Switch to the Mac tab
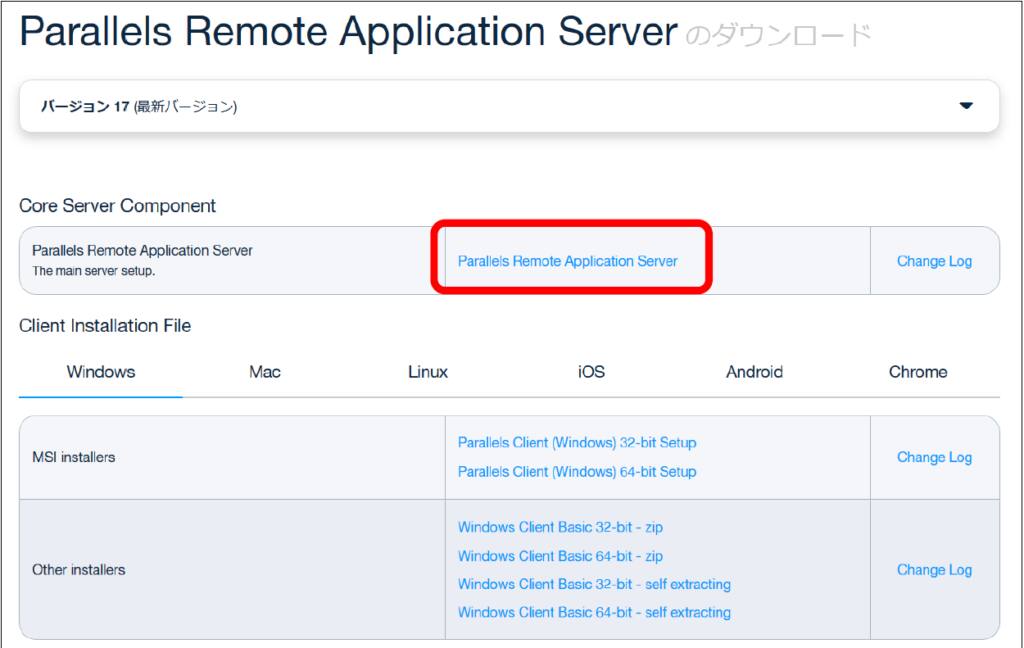This screenshot has height=648, width=1024. point(265,372)
